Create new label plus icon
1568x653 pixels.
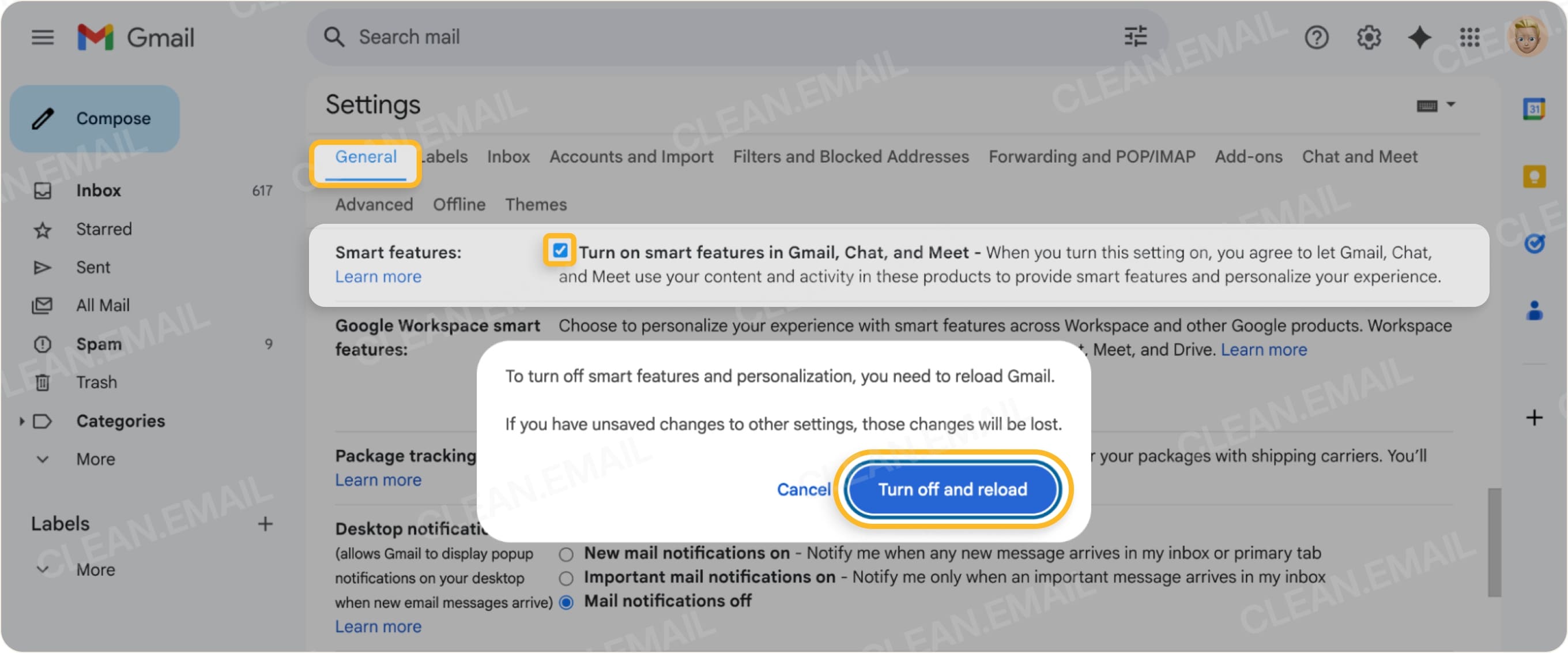point(265,524)
